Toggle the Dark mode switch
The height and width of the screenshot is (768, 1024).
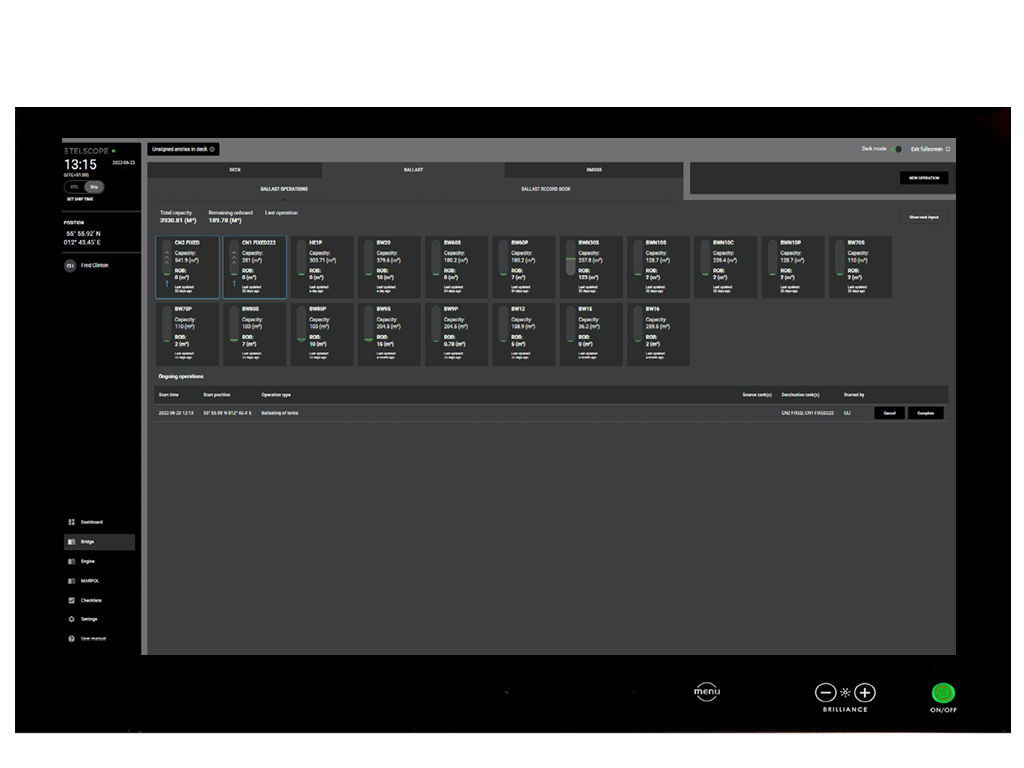[x=897, y=149]
